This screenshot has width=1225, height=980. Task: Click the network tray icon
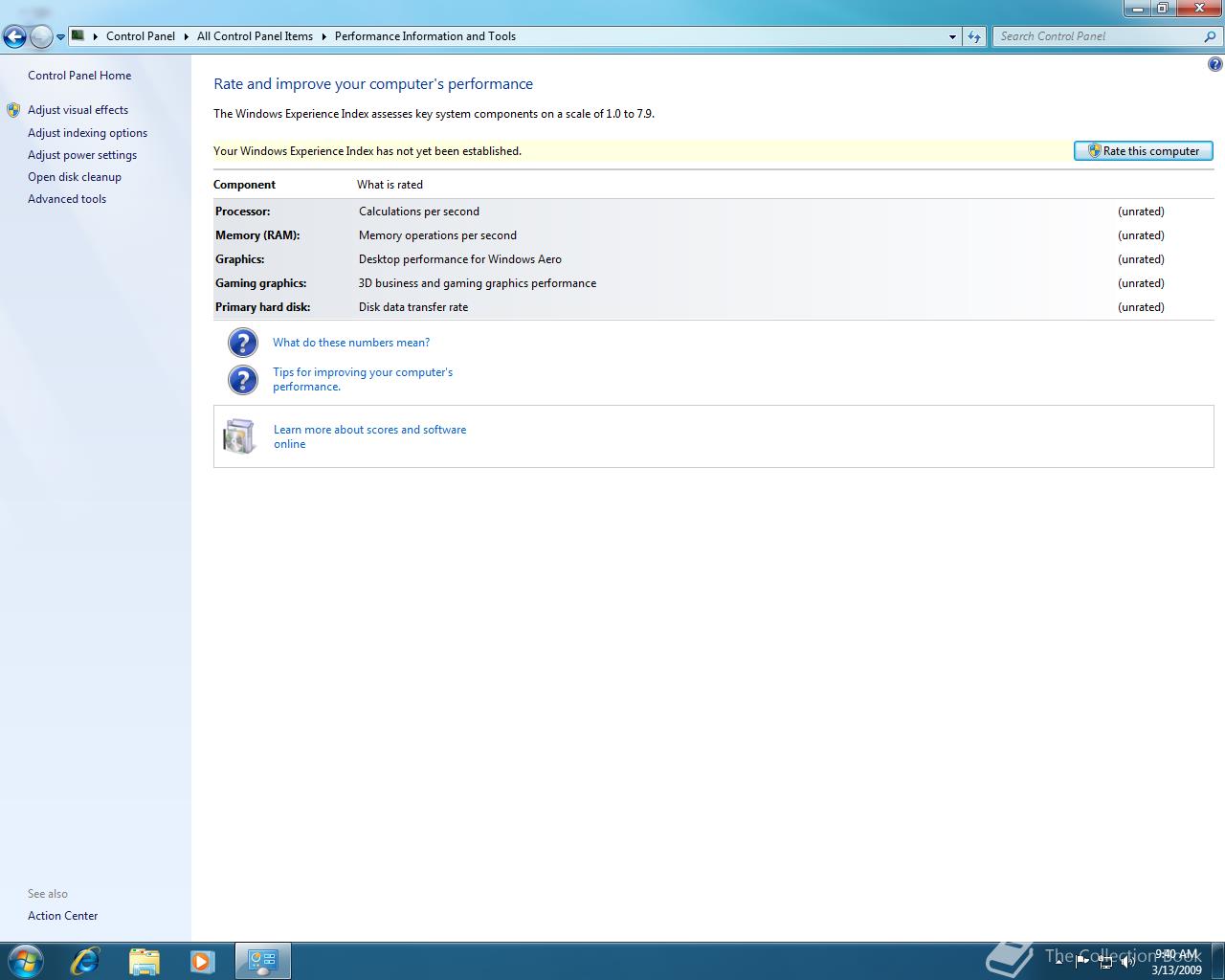(x=1104, y=962)
